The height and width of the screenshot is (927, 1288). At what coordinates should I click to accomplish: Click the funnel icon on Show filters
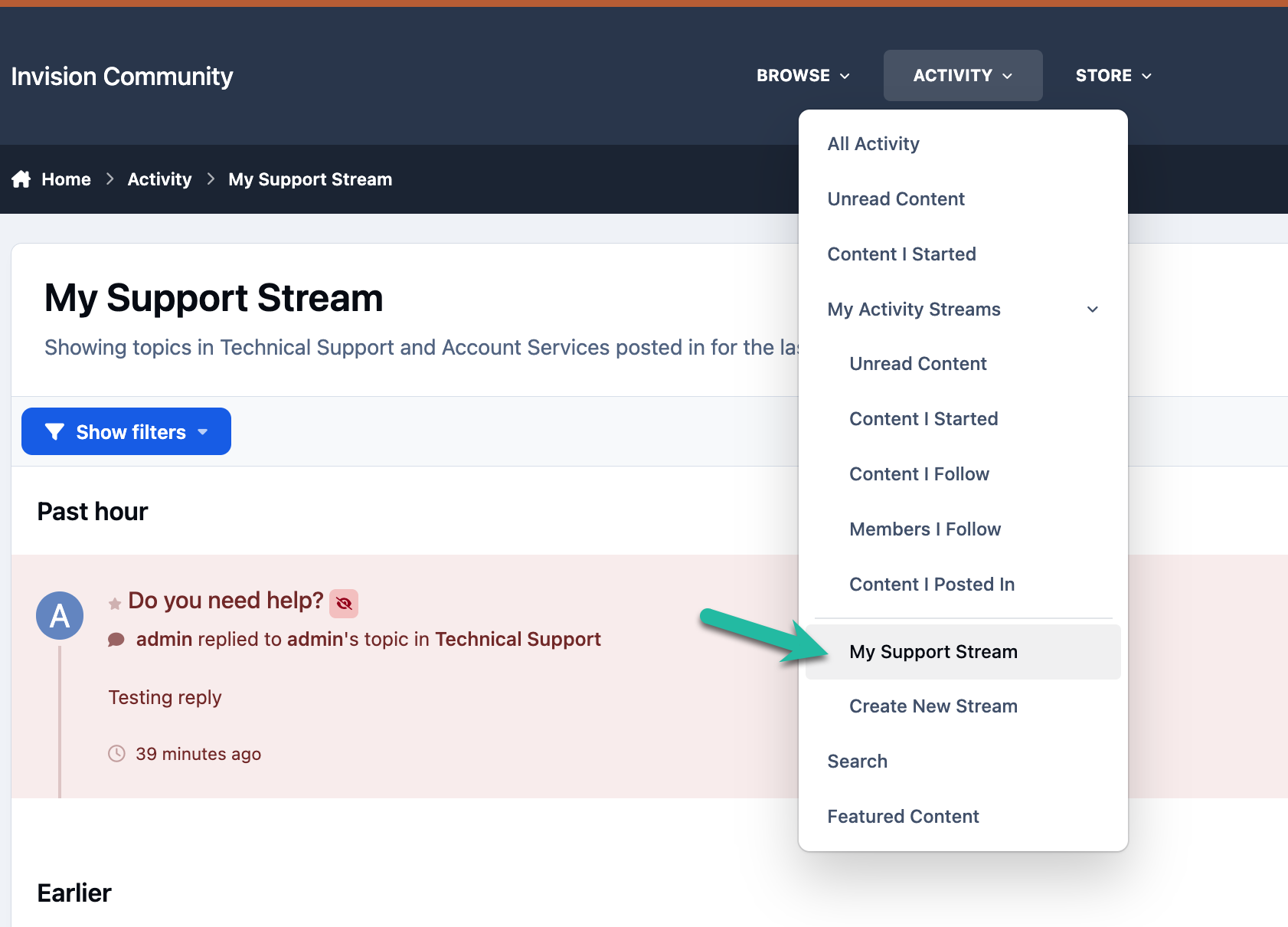pos(54,432)
